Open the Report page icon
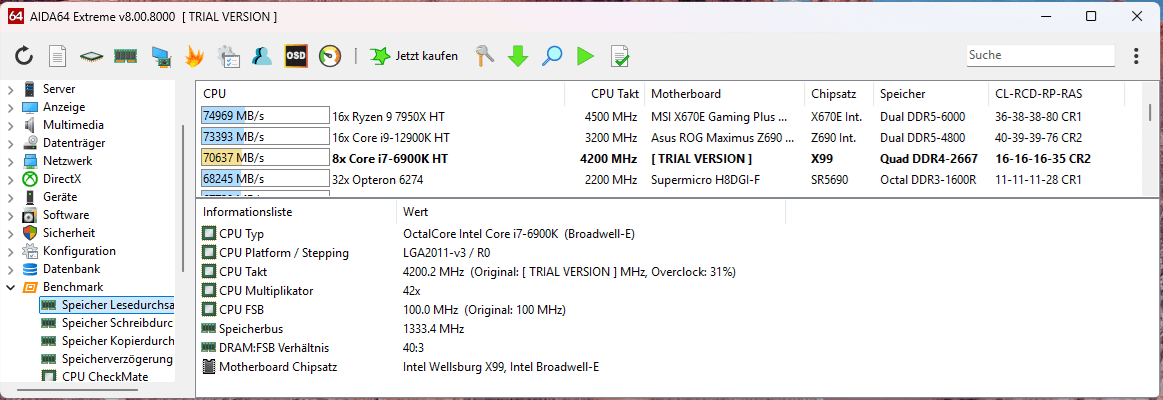1163x400 pixels. (58, 56)
